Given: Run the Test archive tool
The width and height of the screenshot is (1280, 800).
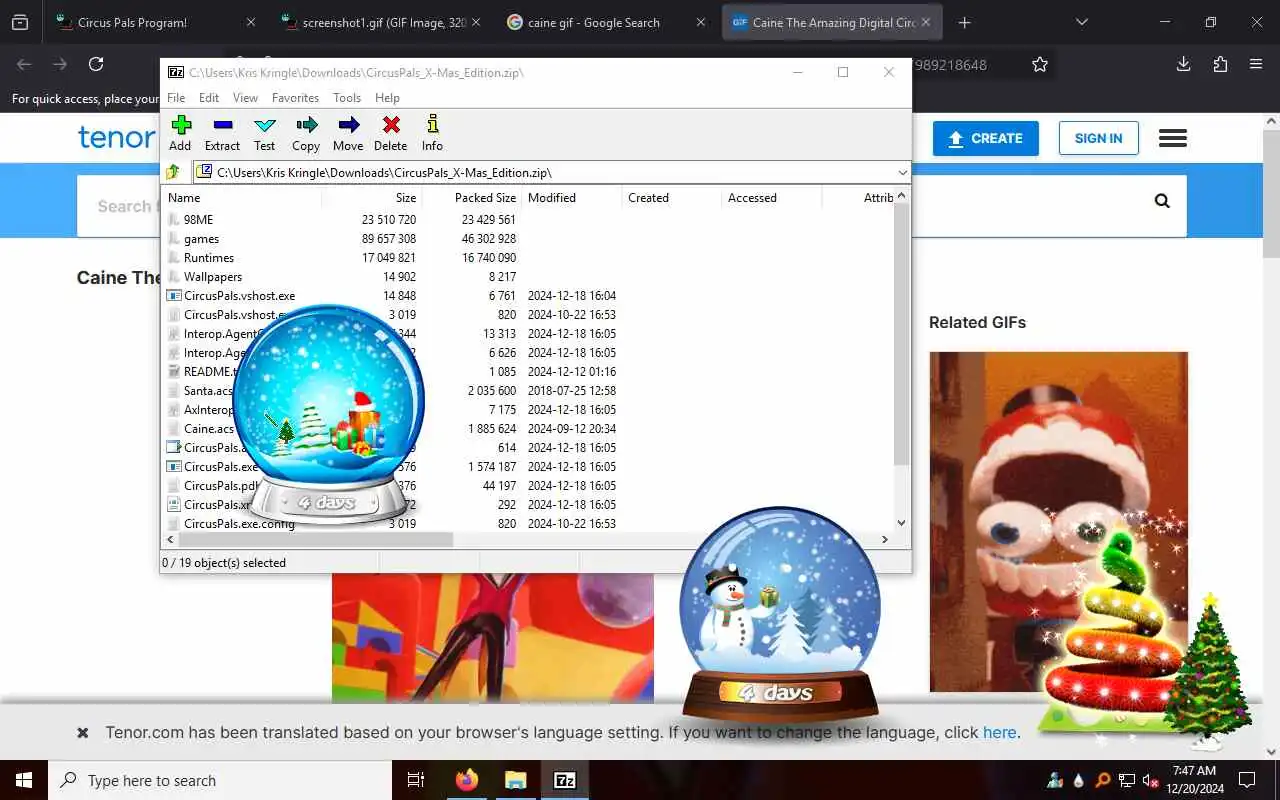Looking at the screenshot, I should [x=265, y=133].
